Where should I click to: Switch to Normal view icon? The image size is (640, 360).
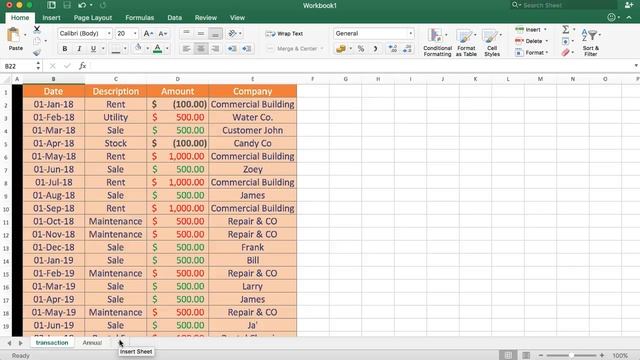[x=508, y=356]
